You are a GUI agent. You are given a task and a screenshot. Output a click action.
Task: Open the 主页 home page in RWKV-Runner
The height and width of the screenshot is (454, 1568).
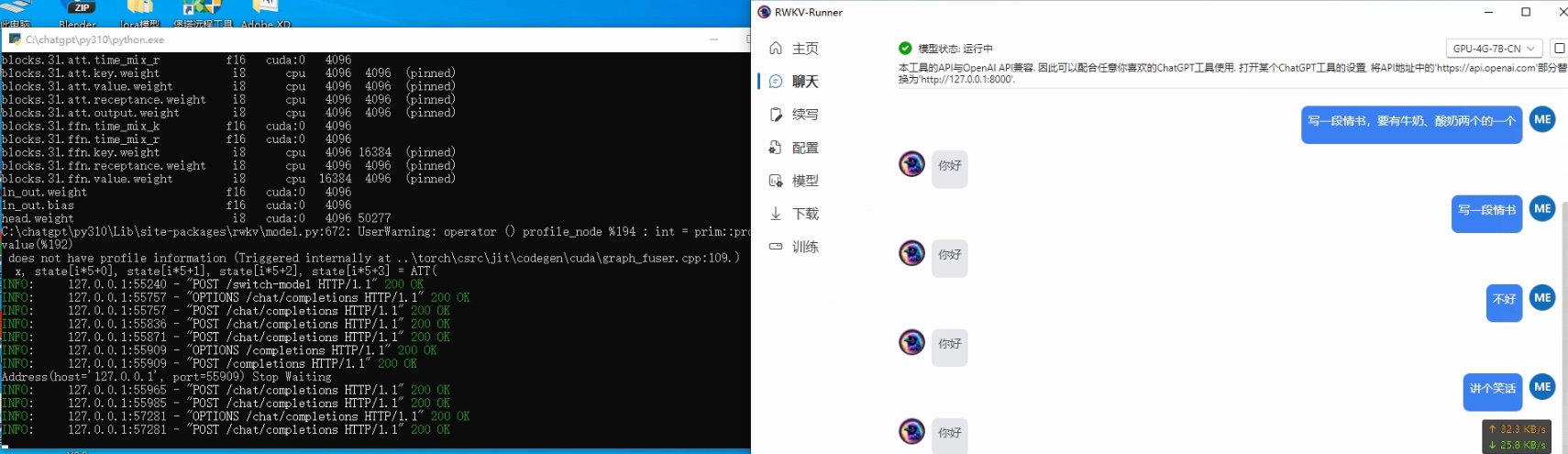tap(794, 49)
